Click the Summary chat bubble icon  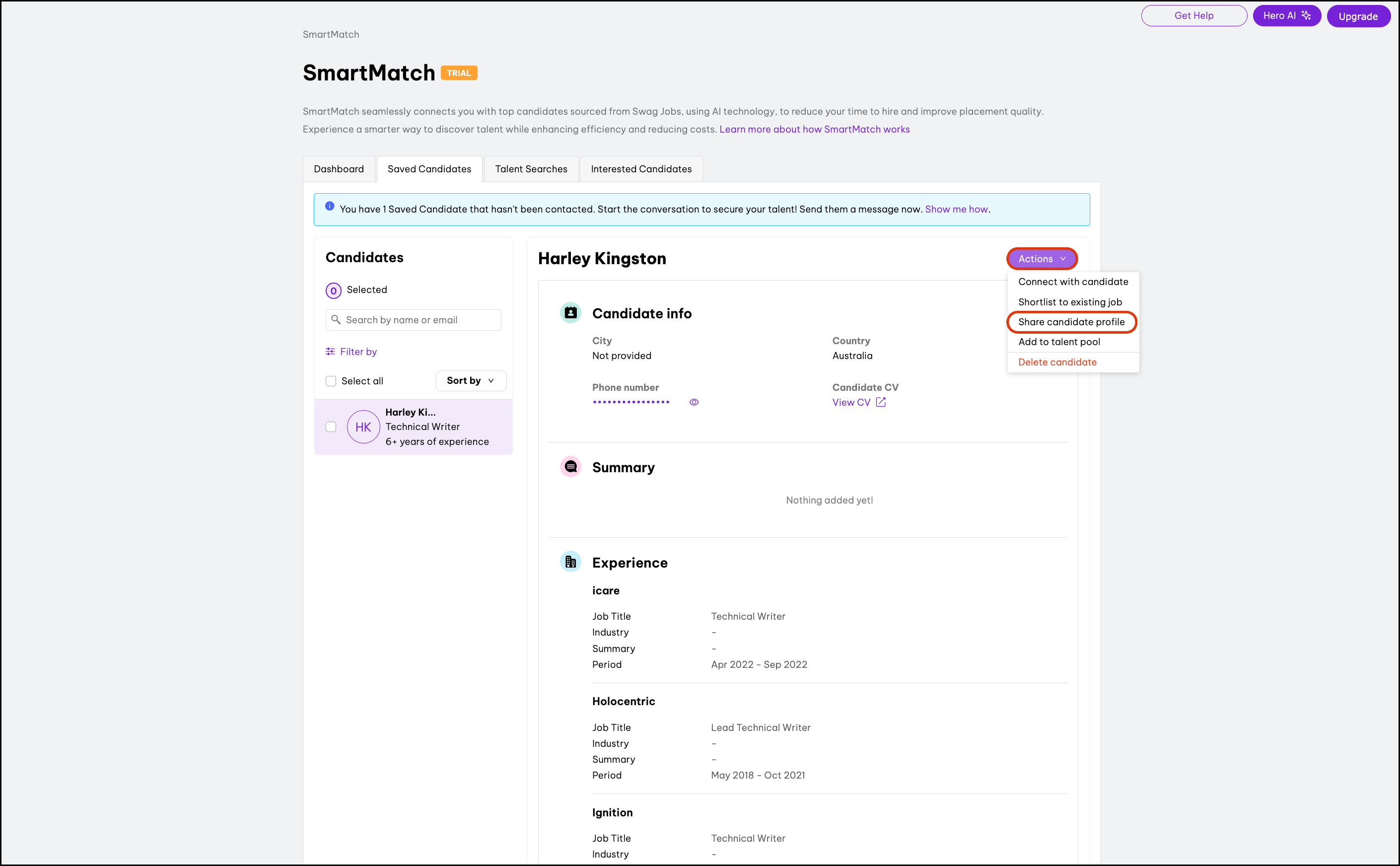(x=570, y=467)
